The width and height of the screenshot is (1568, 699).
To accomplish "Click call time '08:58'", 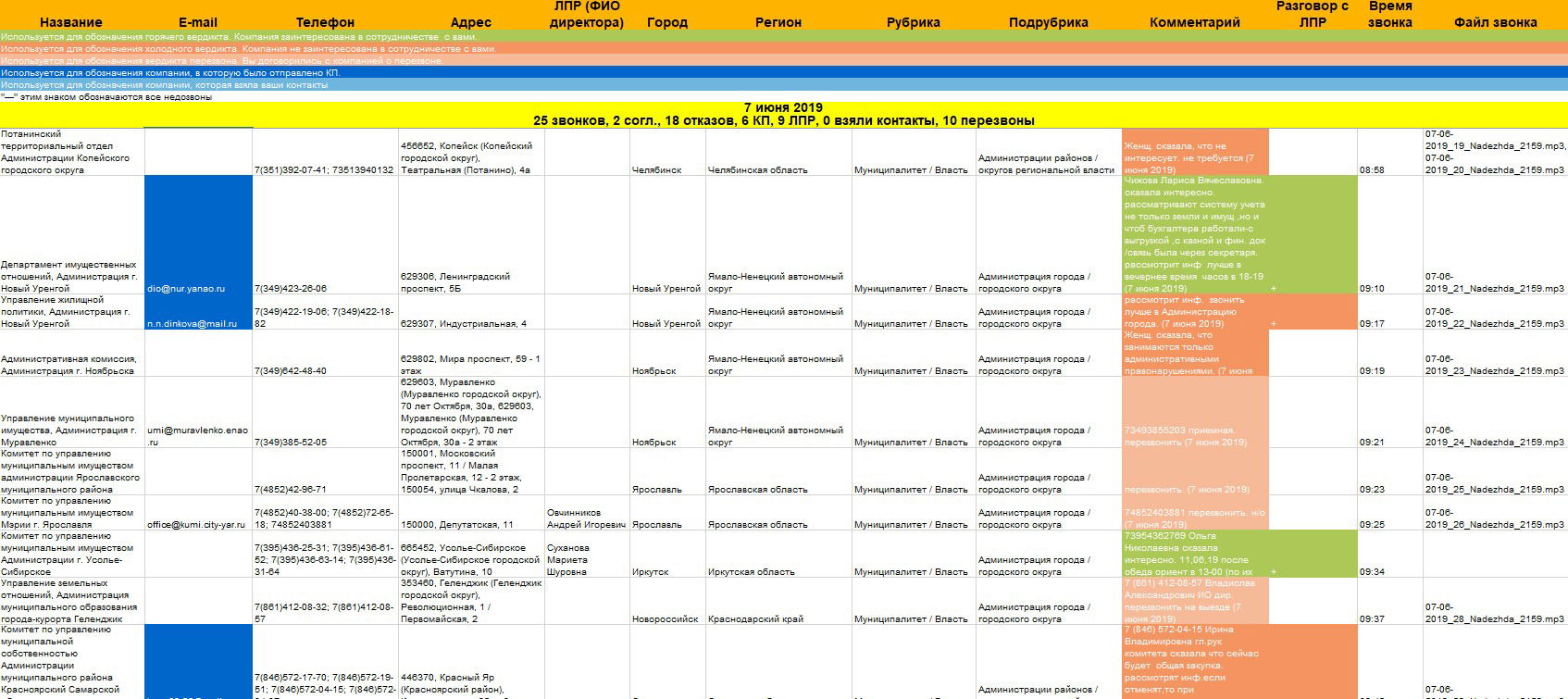I will 1372,170.
